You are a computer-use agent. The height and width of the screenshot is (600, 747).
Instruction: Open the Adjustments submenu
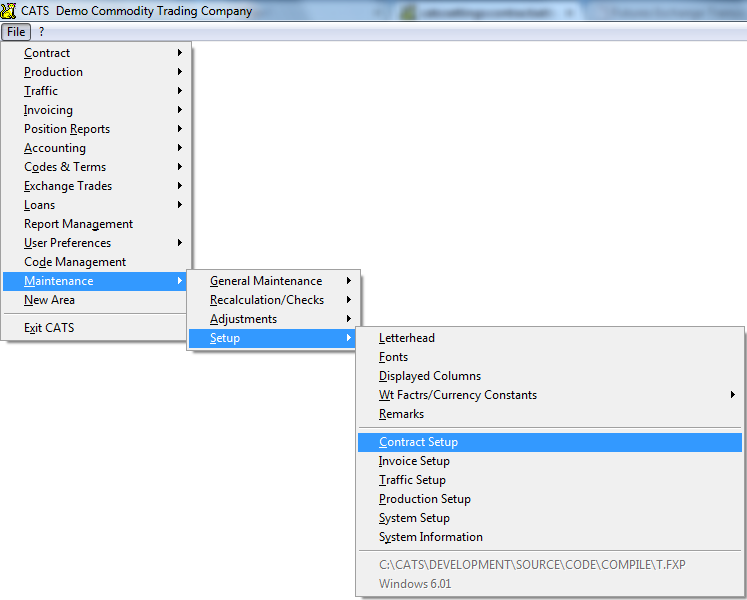click(x=273, y=319)
